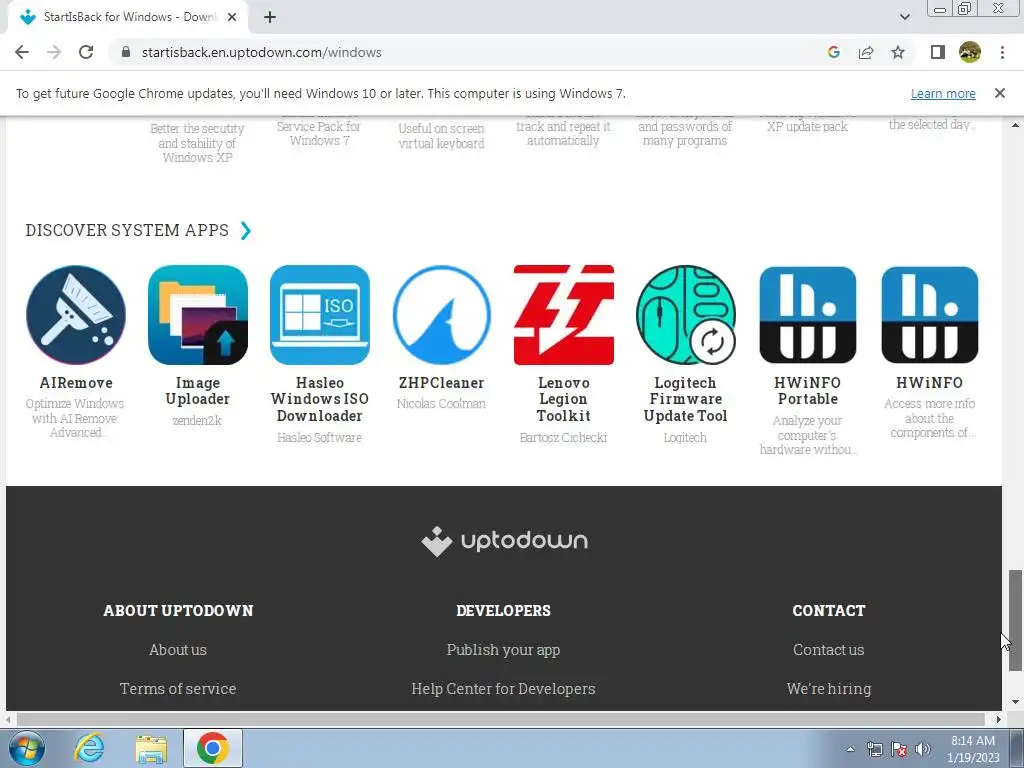Open the HWiNFO Portable app icon

tap(808, 315)
